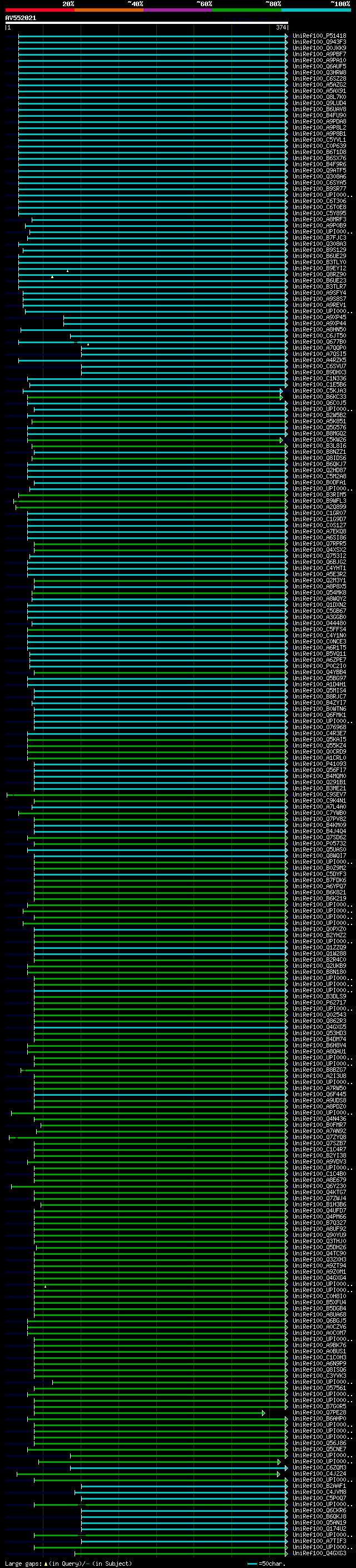Viewport: 356px width, 1568px height.
Task: Select hit UniRef100_A9PBF7
Action: click(x=319, y=54)
